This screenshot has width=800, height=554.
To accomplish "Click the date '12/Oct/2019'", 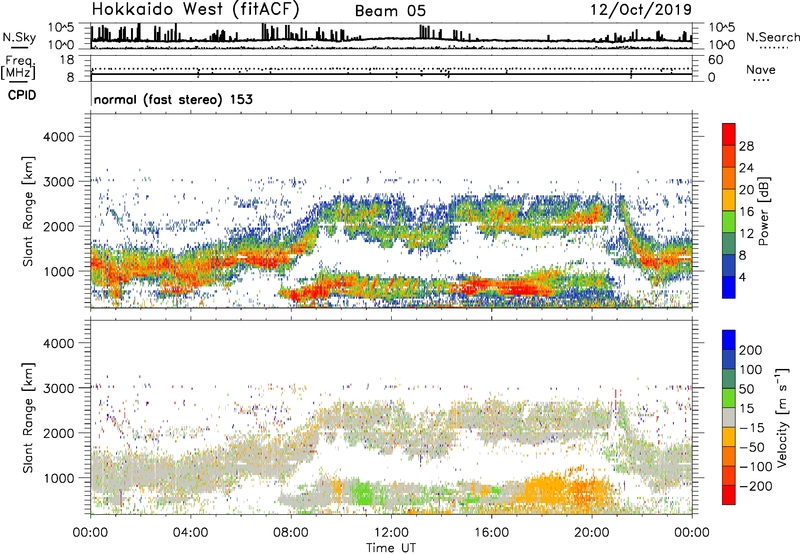I will click(x=641, y=10).
